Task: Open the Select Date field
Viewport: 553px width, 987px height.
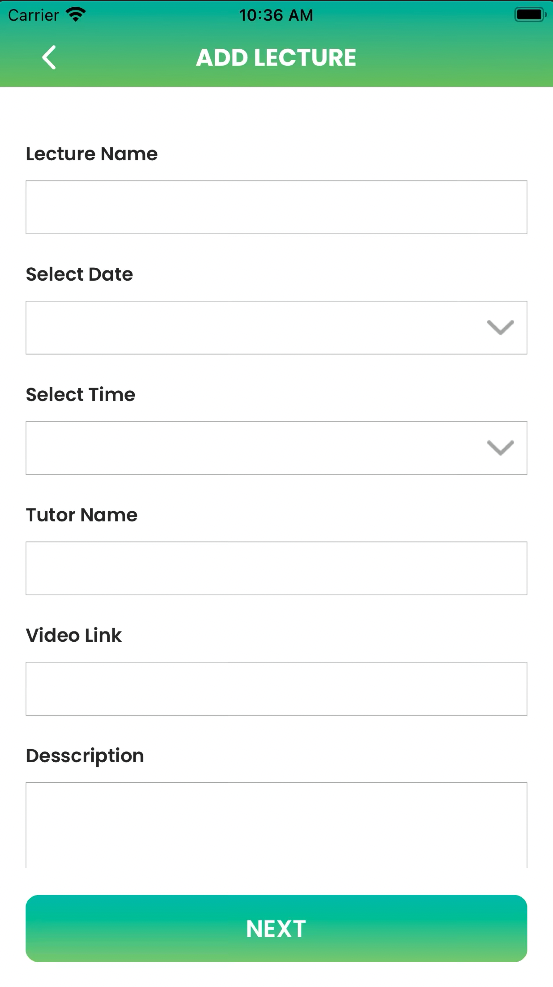Action: (276, 327)
